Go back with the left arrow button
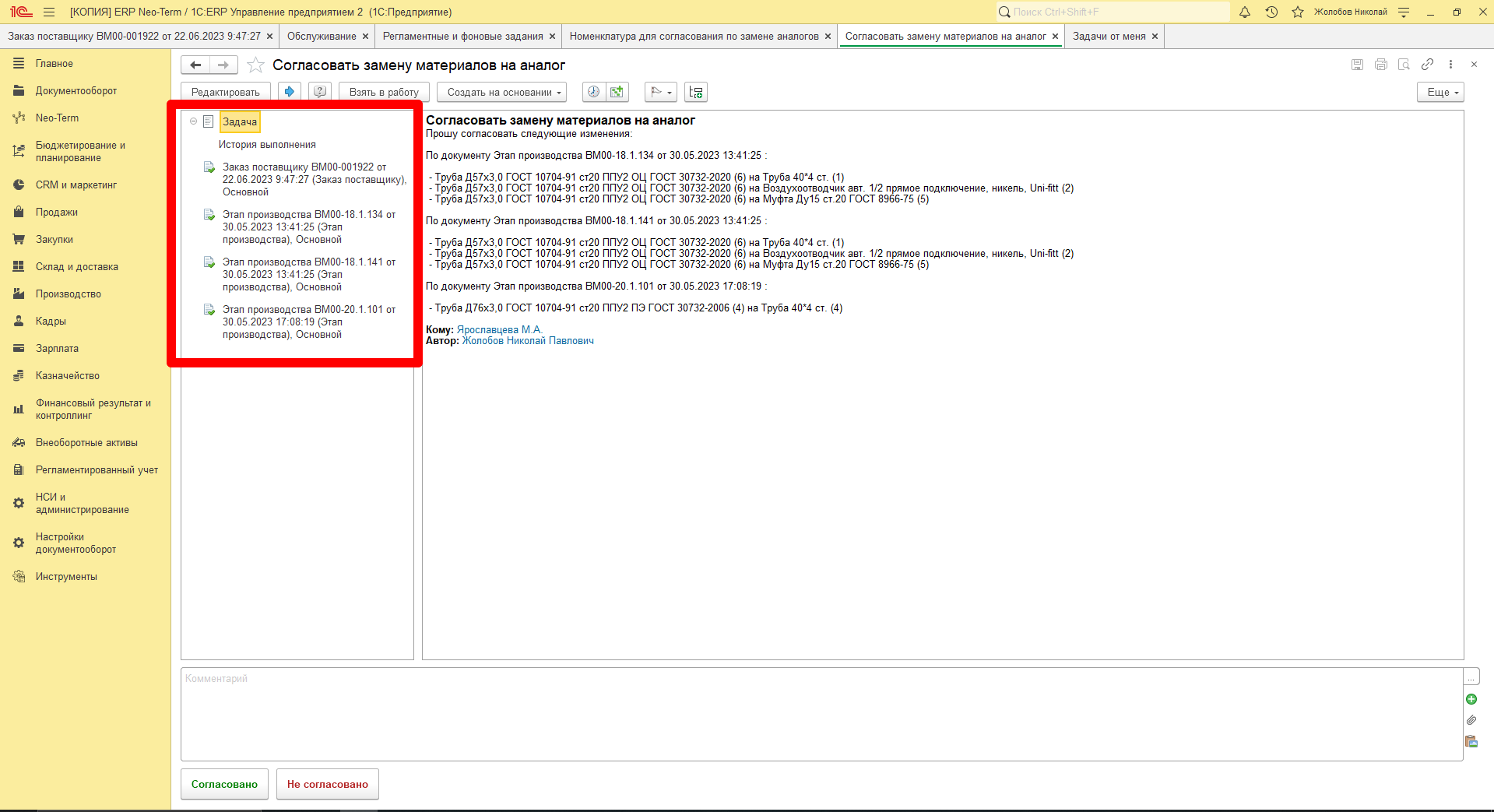The width and height of the screenshot is (1494, 812). pyautogui.click(x=195, y=65)
